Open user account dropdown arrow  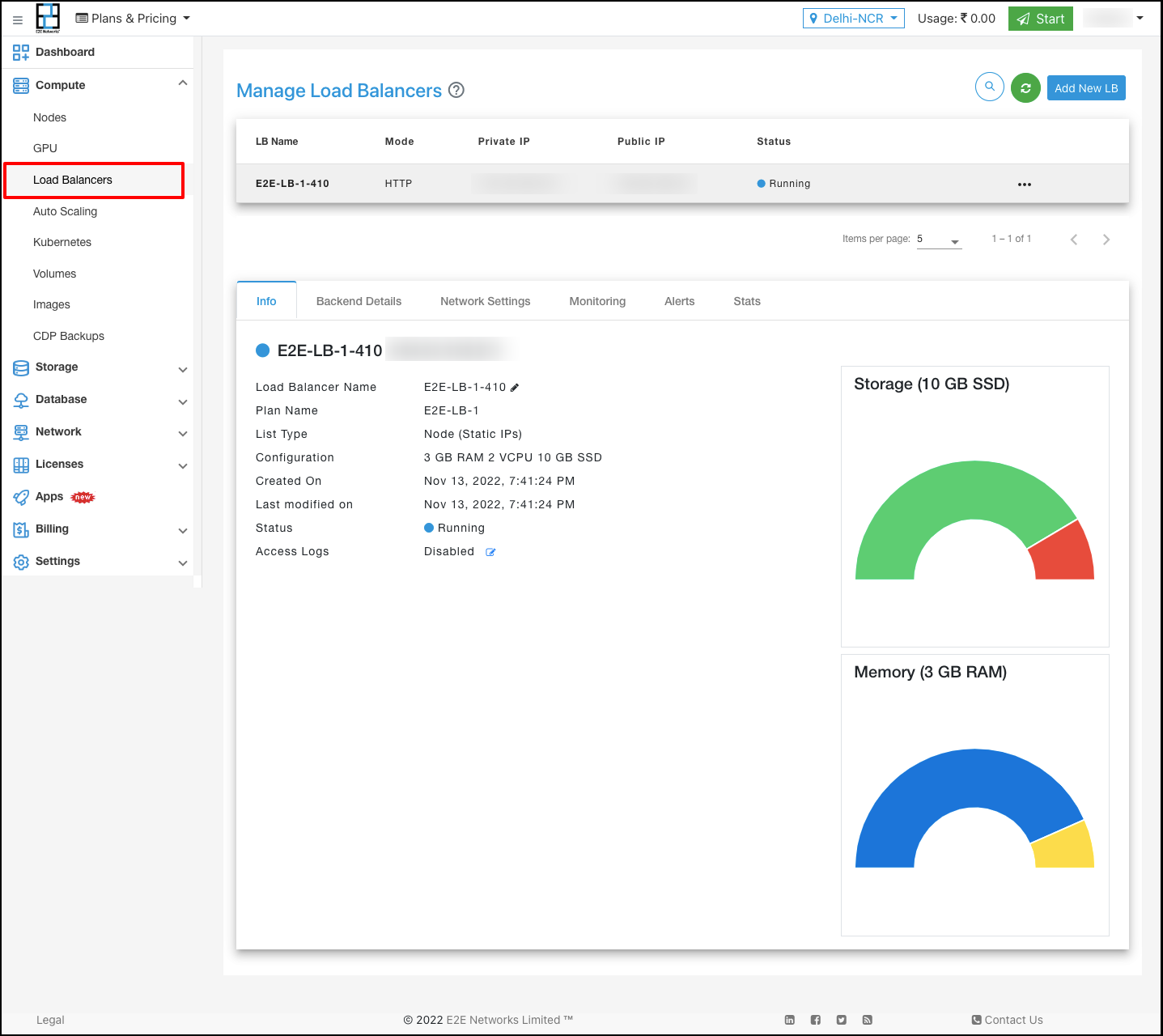(1140, 18)
